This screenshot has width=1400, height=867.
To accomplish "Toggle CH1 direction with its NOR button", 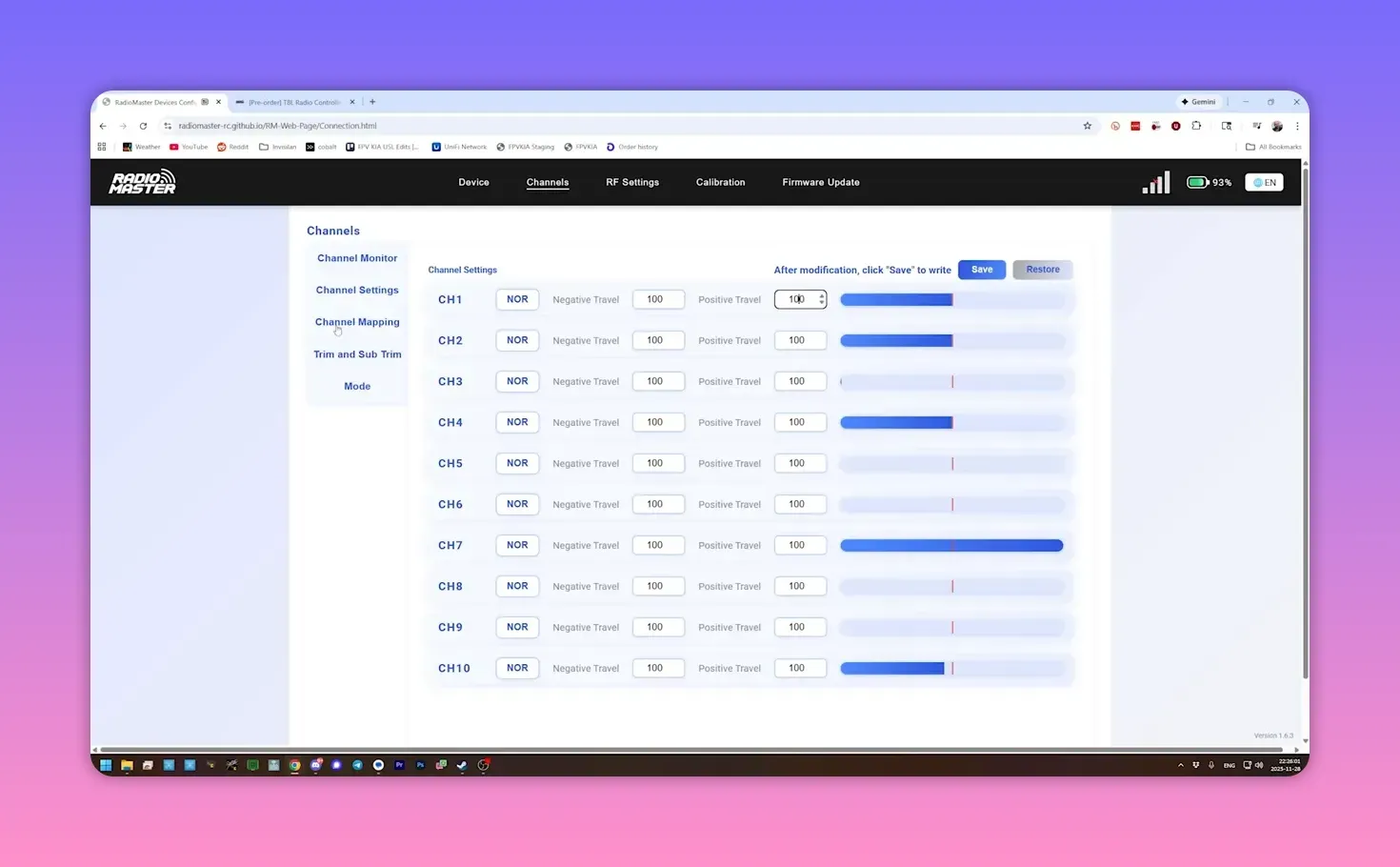I will point(517,298).
